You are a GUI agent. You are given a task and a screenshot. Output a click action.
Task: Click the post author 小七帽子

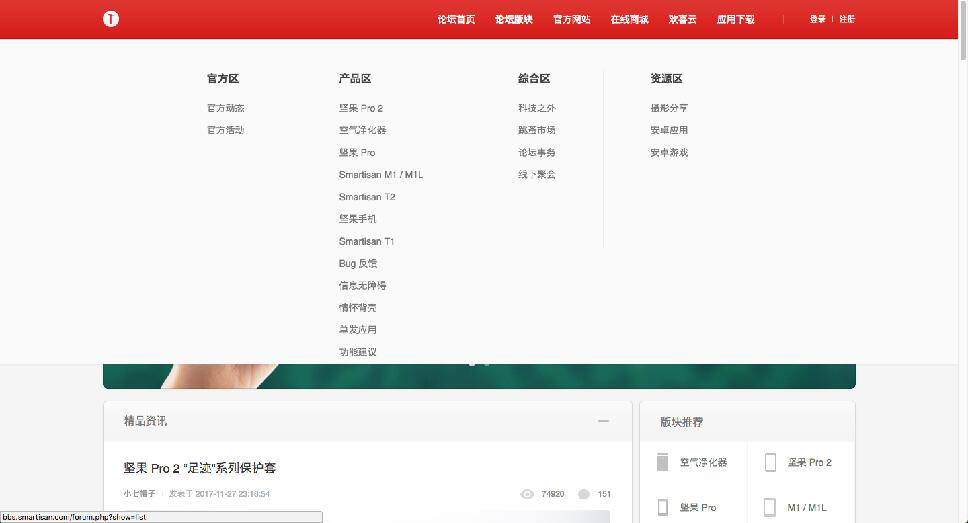(140, 494)
